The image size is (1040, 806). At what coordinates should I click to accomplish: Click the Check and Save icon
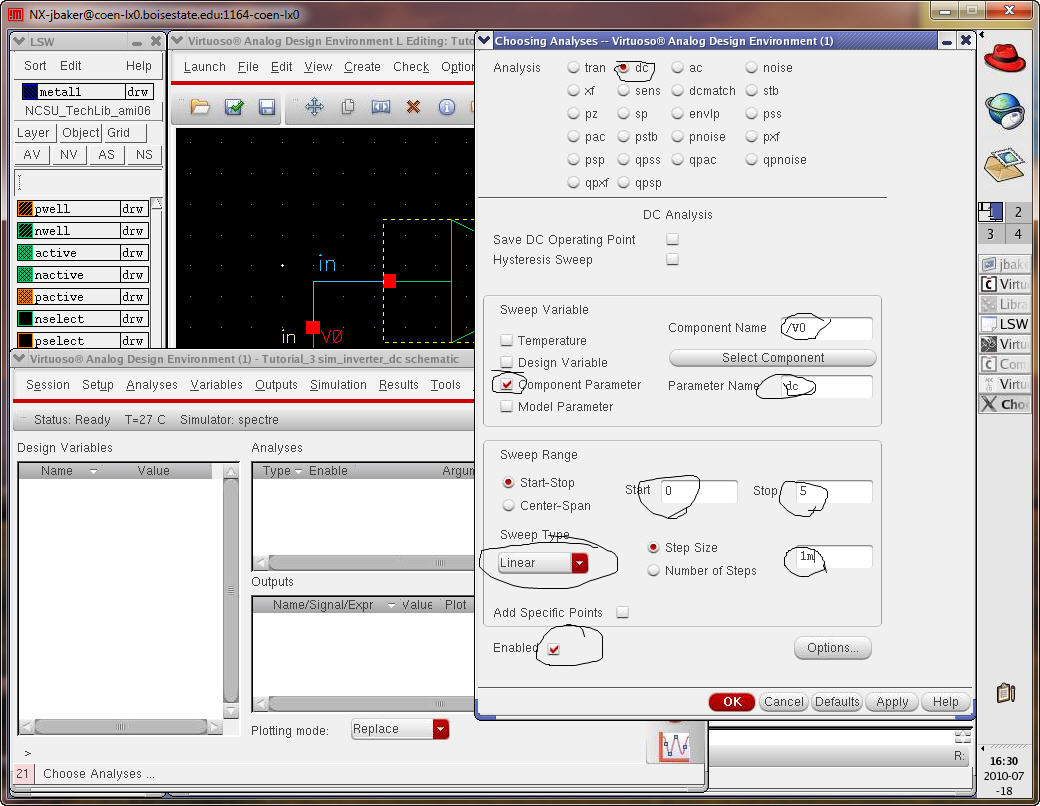(234, 107)
